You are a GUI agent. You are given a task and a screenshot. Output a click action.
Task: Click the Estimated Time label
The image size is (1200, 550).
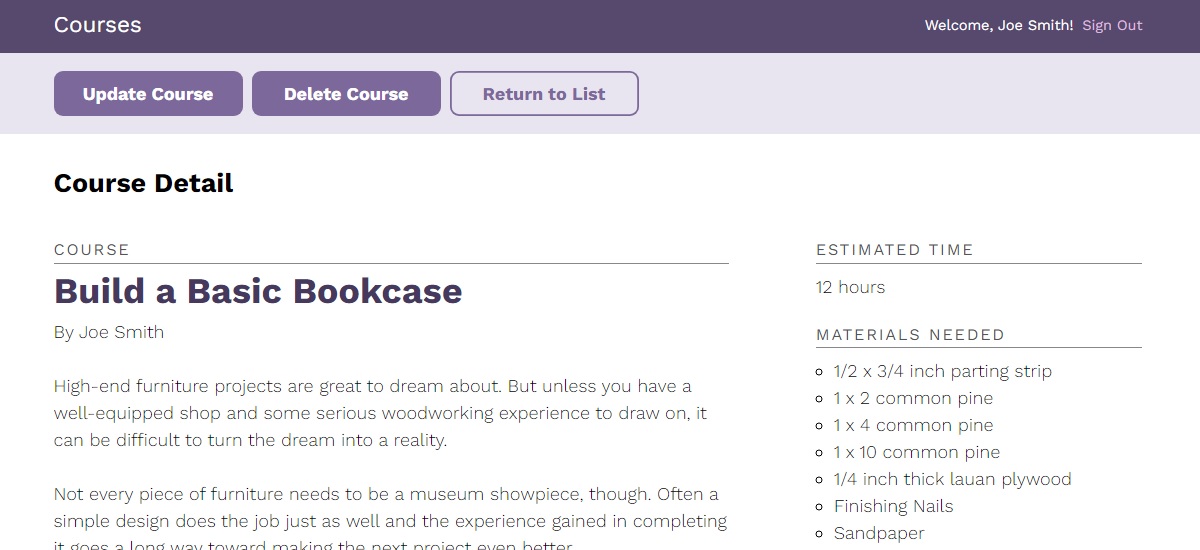pyautogui.click(x=894, y=250)
